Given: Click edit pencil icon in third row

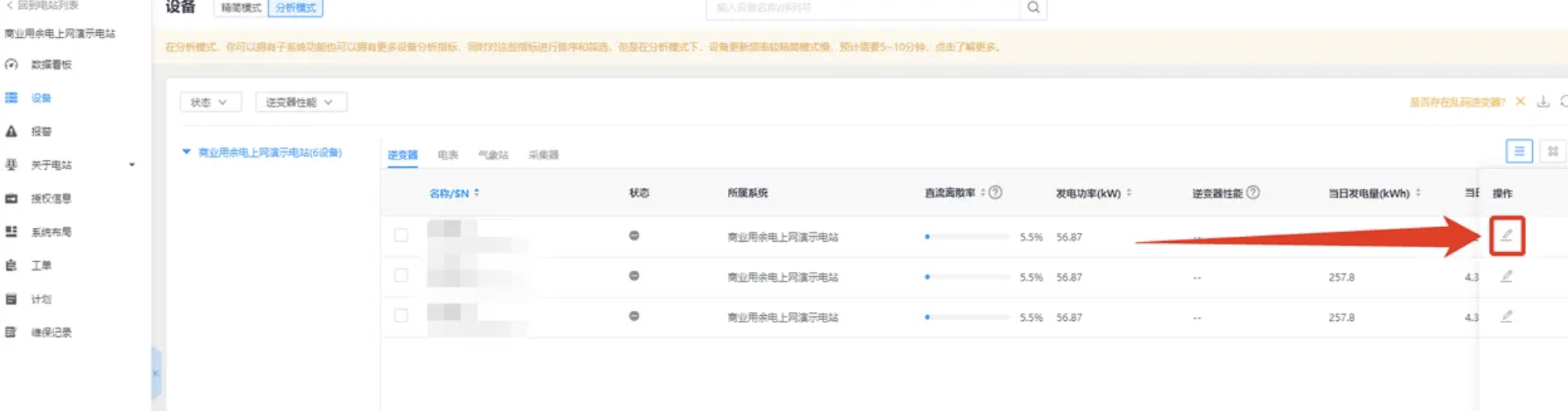Looking at the screenshot, I should click(x=1506, y=316).
